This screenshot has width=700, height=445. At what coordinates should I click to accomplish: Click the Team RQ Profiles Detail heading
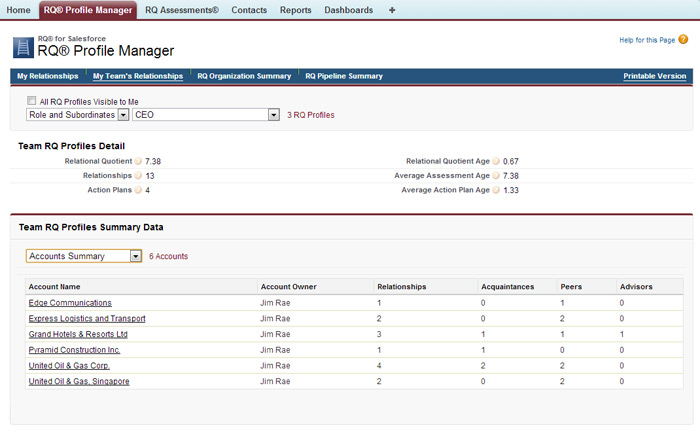(71, 146)
